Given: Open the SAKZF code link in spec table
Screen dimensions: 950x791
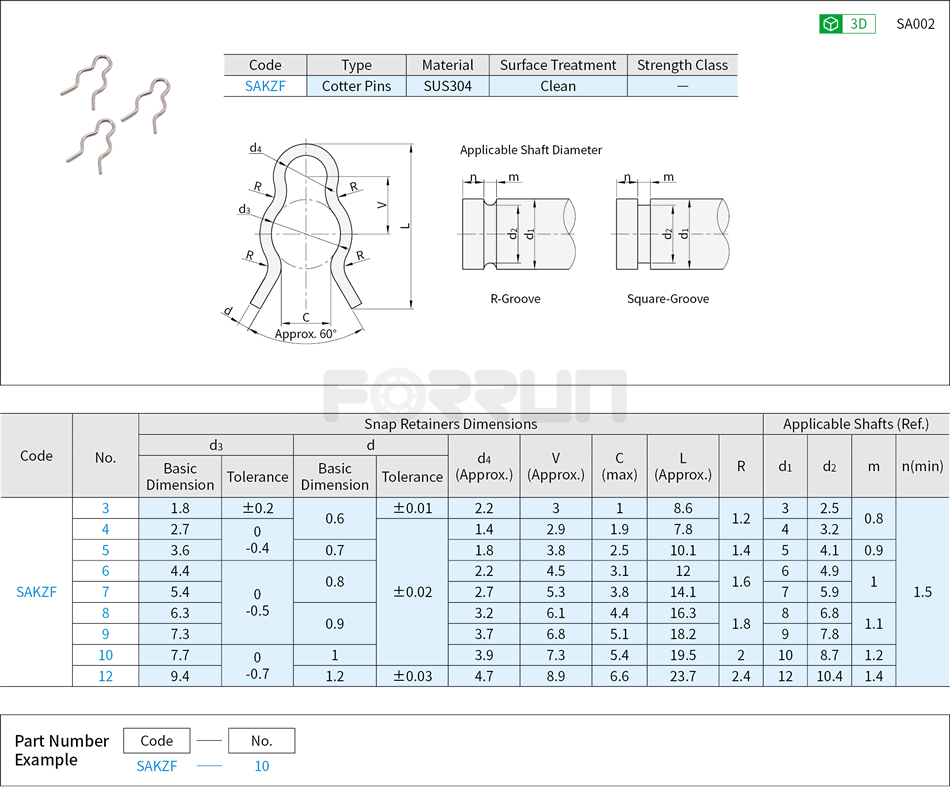Looking at the screenshot, I should (264, 86).
